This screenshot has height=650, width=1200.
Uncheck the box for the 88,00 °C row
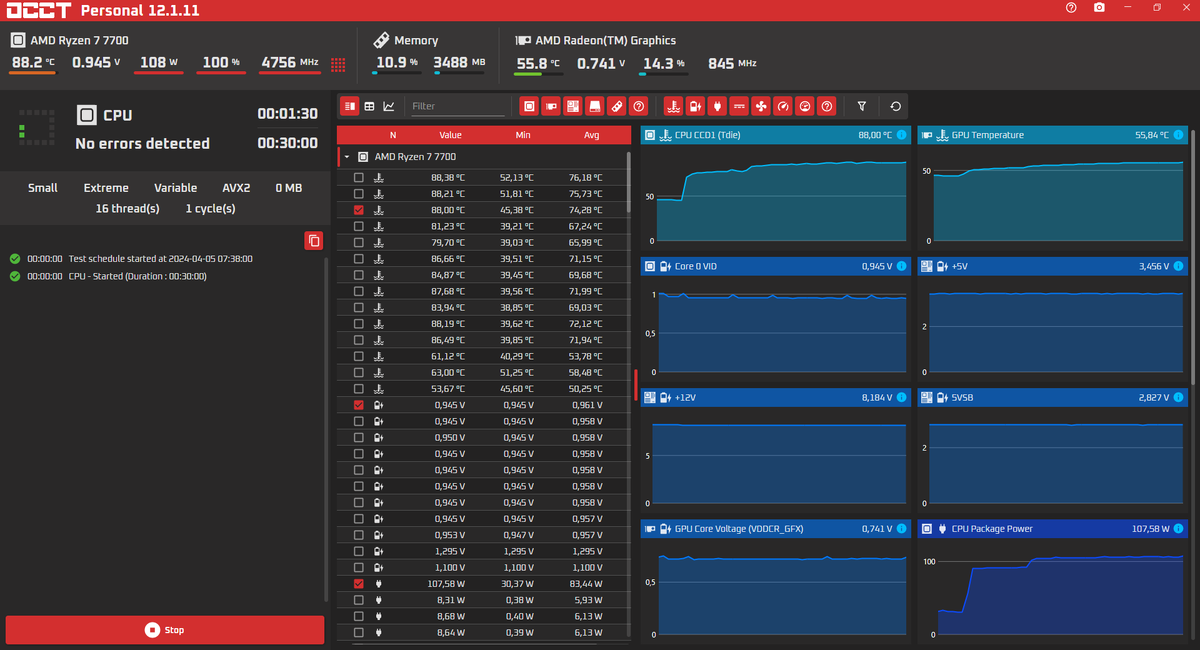click(359, 210)
